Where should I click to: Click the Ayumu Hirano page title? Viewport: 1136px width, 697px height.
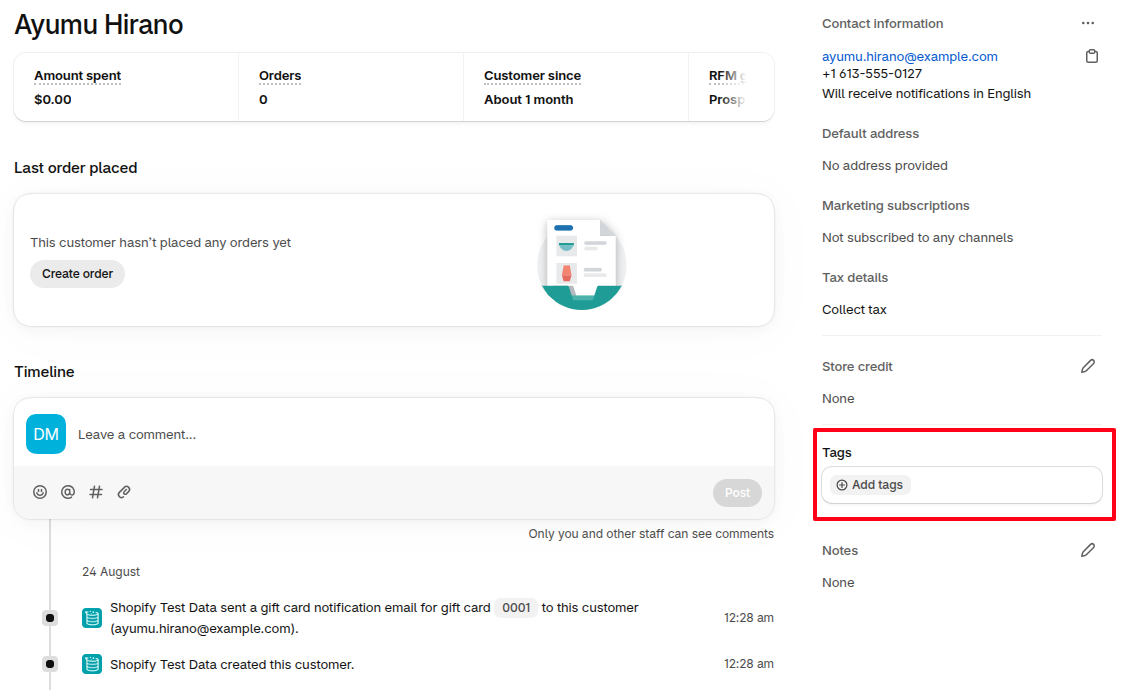99,25
